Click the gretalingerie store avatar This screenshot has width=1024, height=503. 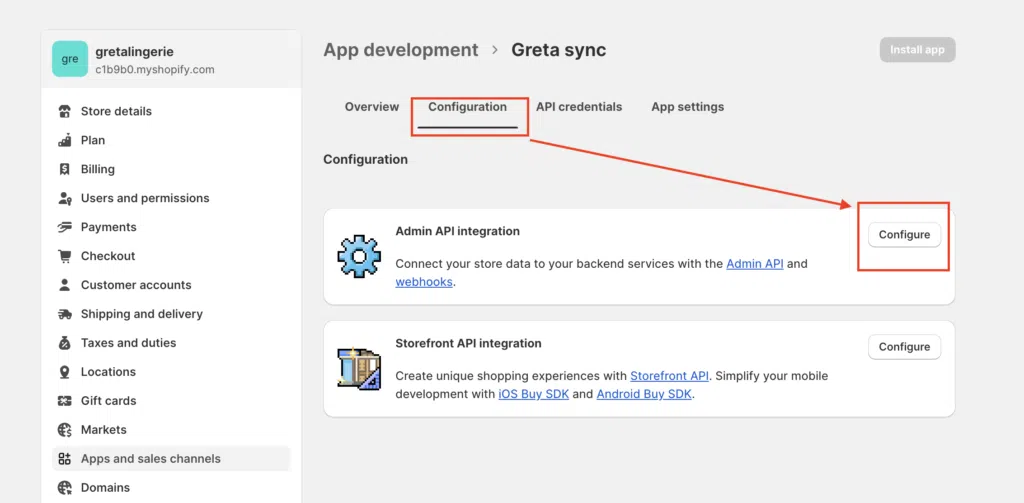(70, 59)
